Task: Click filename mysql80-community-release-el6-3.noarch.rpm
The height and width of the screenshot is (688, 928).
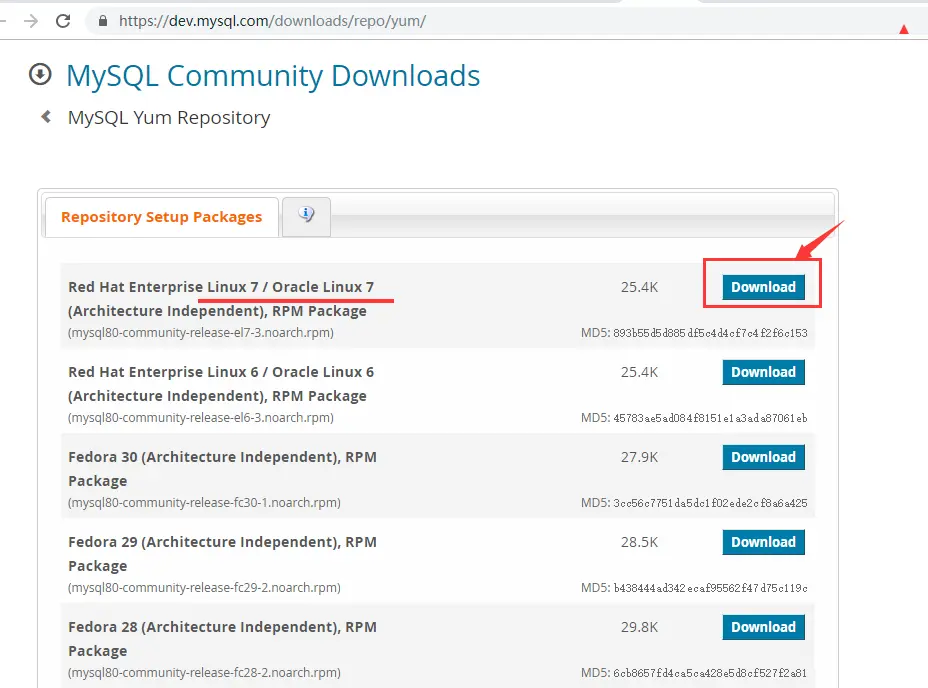Action: coord(201,418)
